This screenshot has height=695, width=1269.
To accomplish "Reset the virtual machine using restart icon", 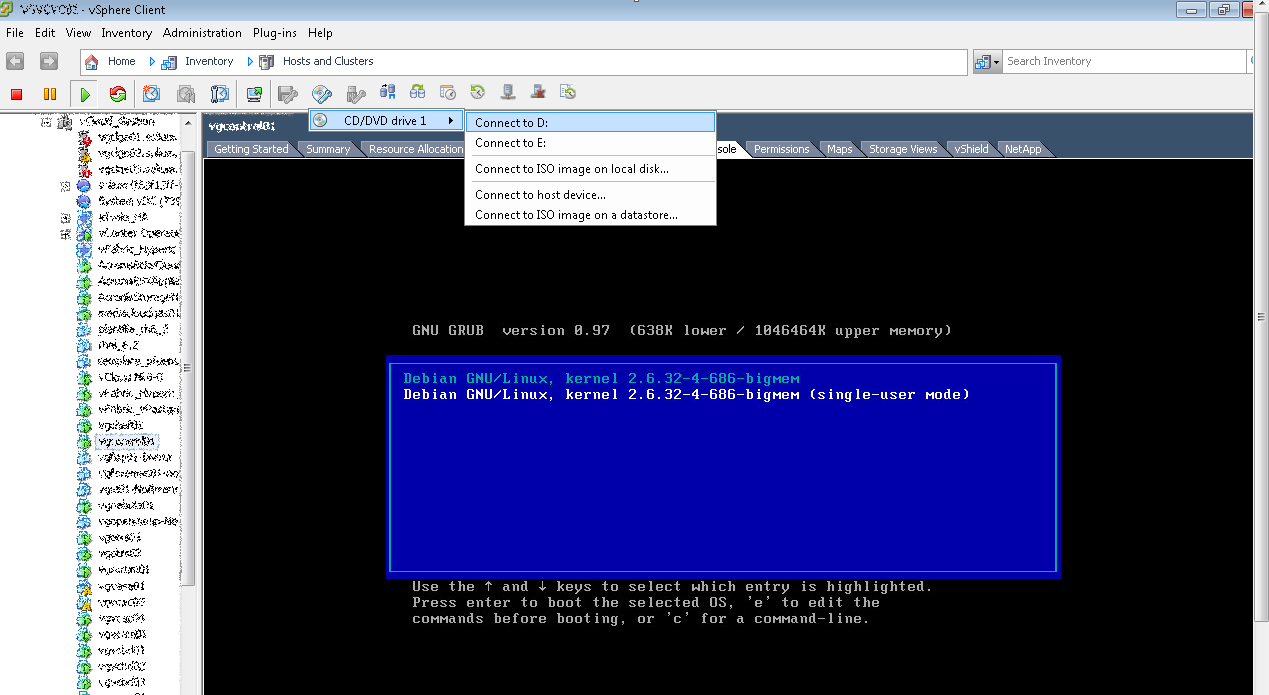I will click(118, 94).
